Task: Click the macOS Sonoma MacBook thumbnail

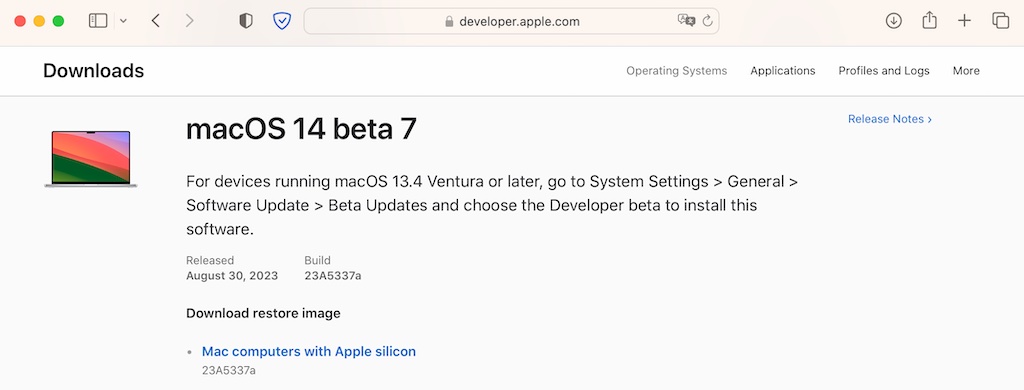Action: [91, 159]
